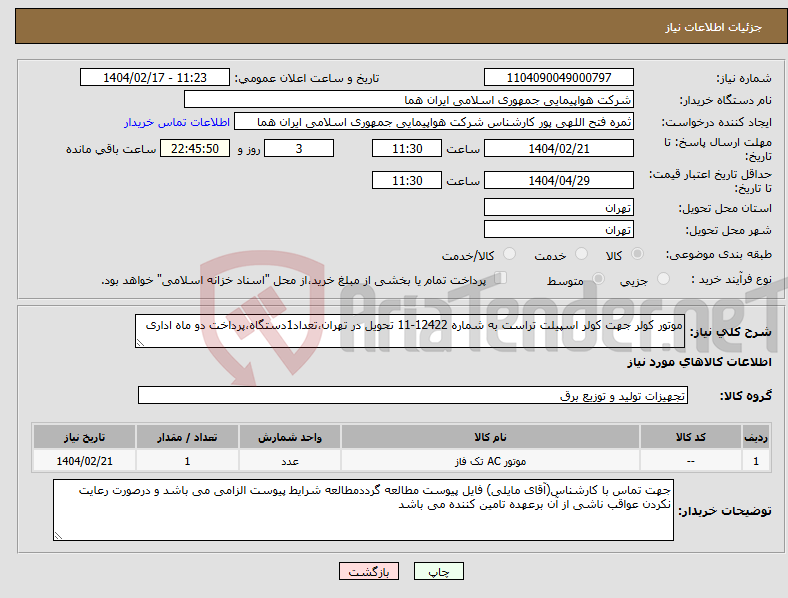Screen dimensions: 788x598
Task: Click the buyer notes text area
Action: (363, 510)
